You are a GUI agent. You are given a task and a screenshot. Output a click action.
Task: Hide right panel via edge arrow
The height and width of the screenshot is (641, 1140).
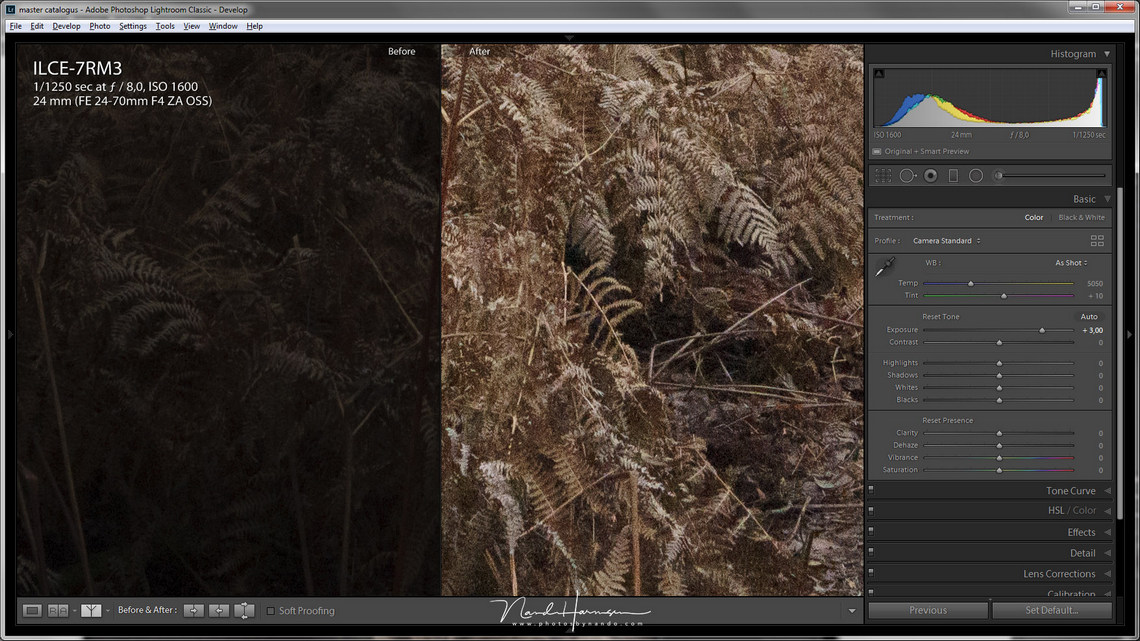1130,334
